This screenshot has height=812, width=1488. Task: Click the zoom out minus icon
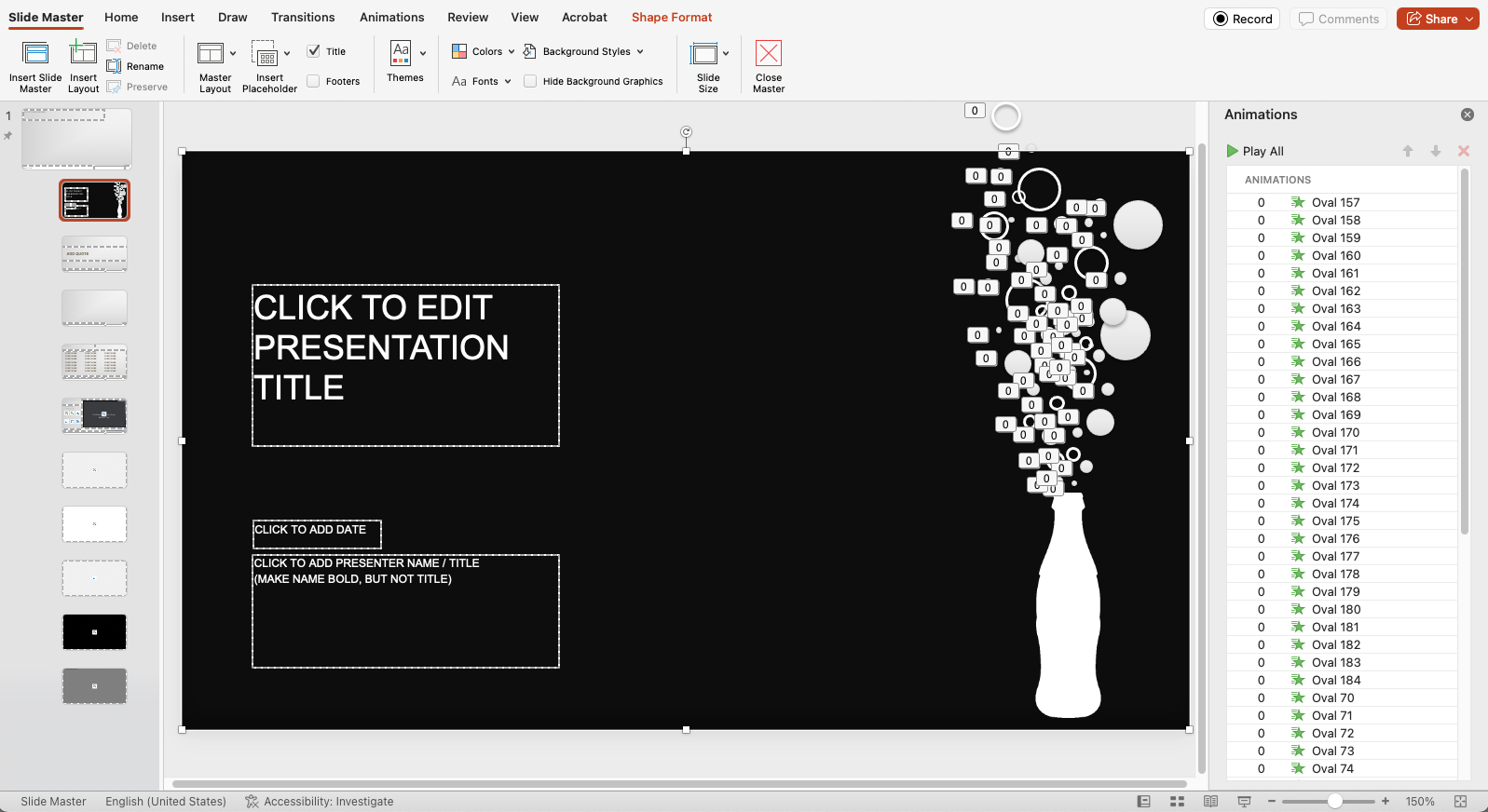coord(1270,801)
